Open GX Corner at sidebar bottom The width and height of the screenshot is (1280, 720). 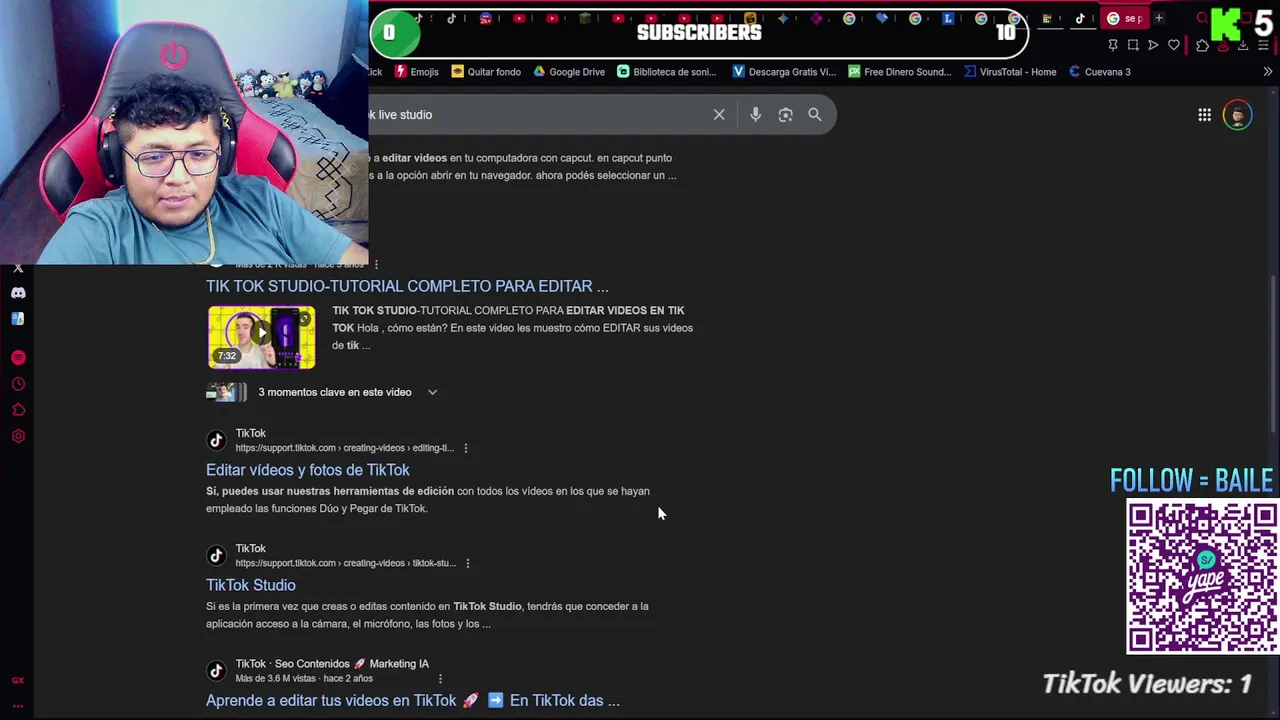[18, 681]
